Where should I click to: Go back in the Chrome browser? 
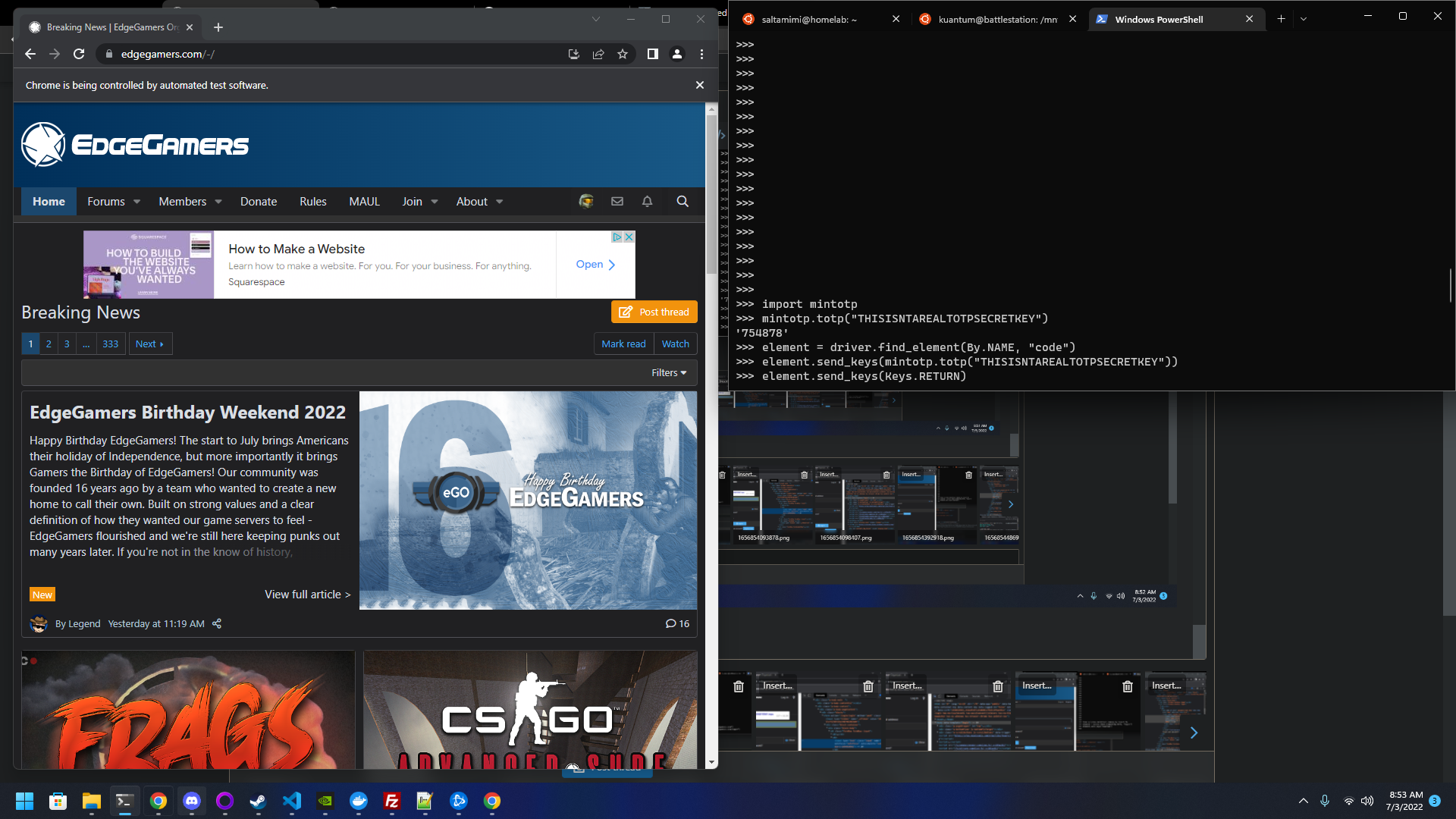30,54
